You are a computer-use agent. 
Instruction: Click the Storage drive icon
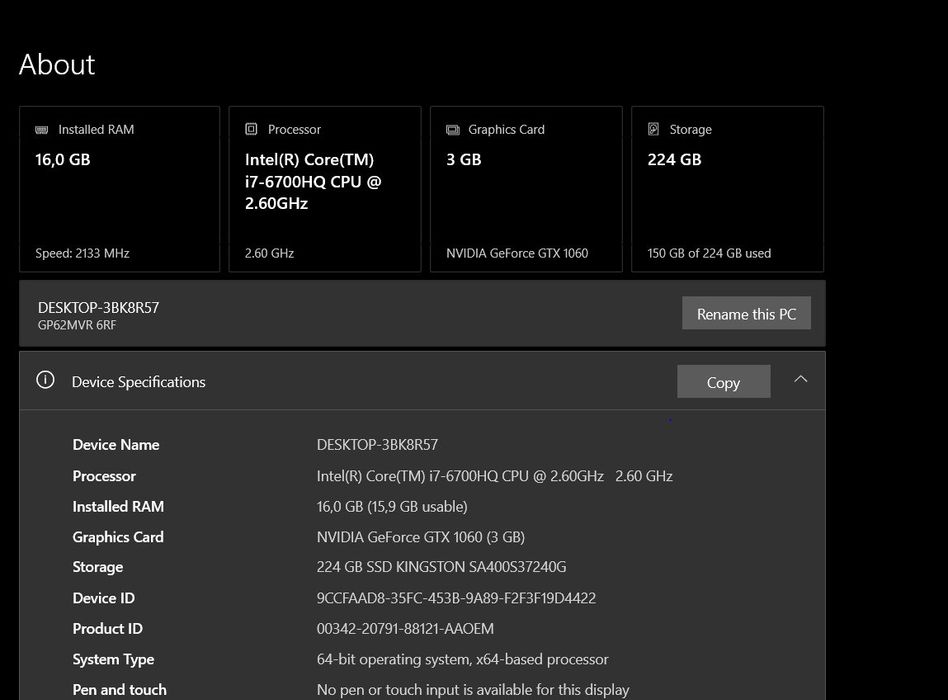click(654, 129)
